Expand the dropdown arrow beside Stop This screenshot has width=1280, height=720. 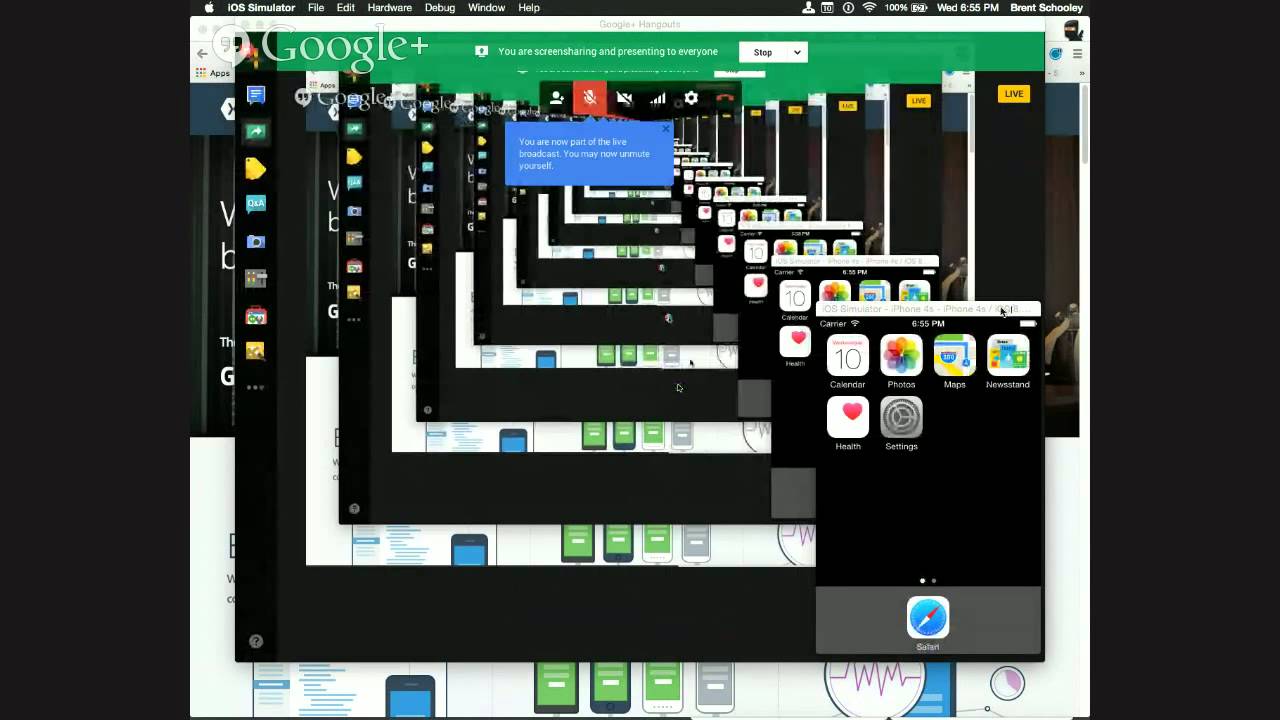(x=797, y=52)
